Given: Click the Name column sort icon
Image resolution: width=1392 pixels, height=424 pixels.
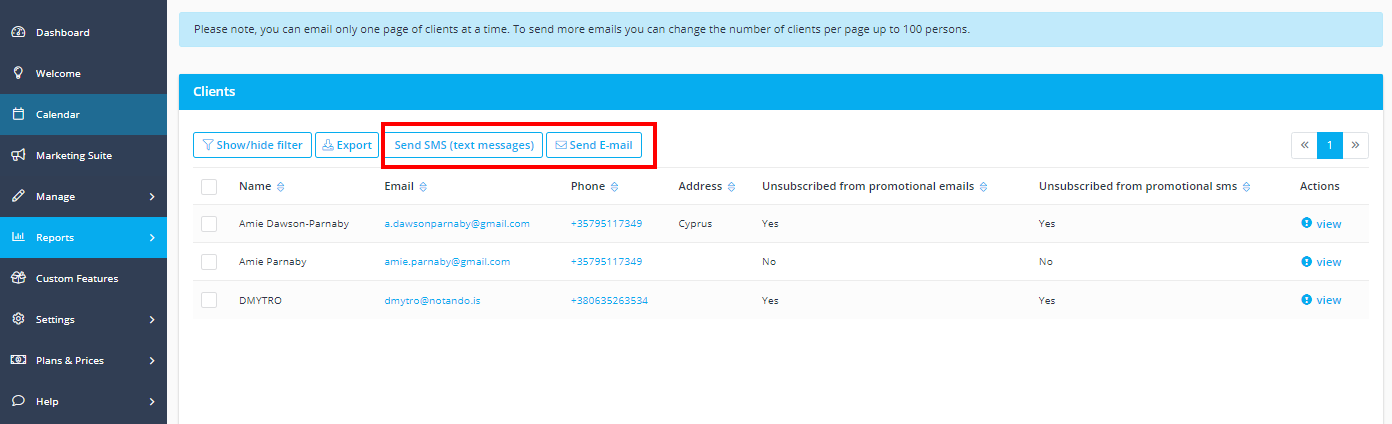Looking at the screenshot, I should pos(280,187).
